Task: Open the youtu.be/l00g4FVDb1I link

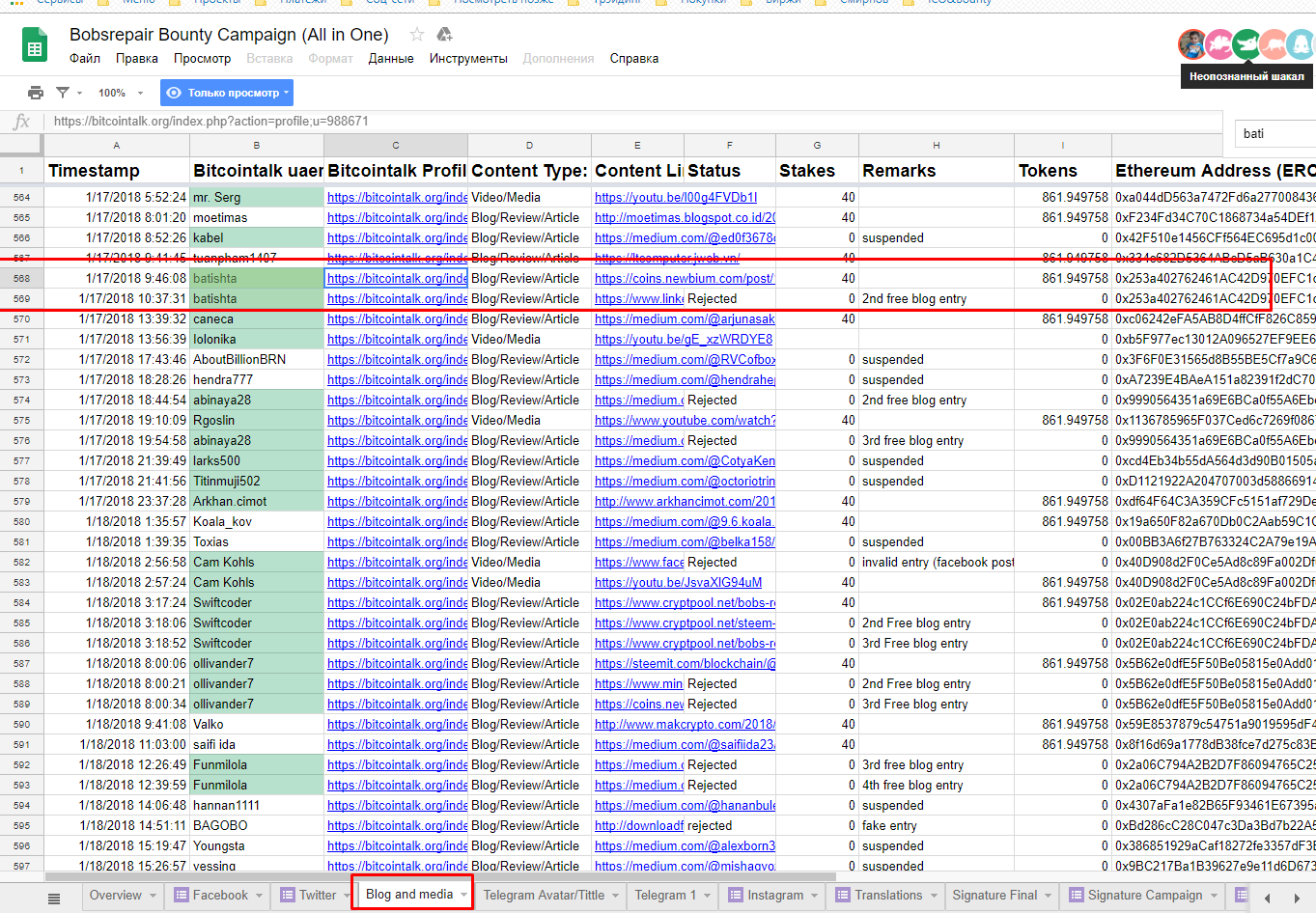Action: point(676,197)
